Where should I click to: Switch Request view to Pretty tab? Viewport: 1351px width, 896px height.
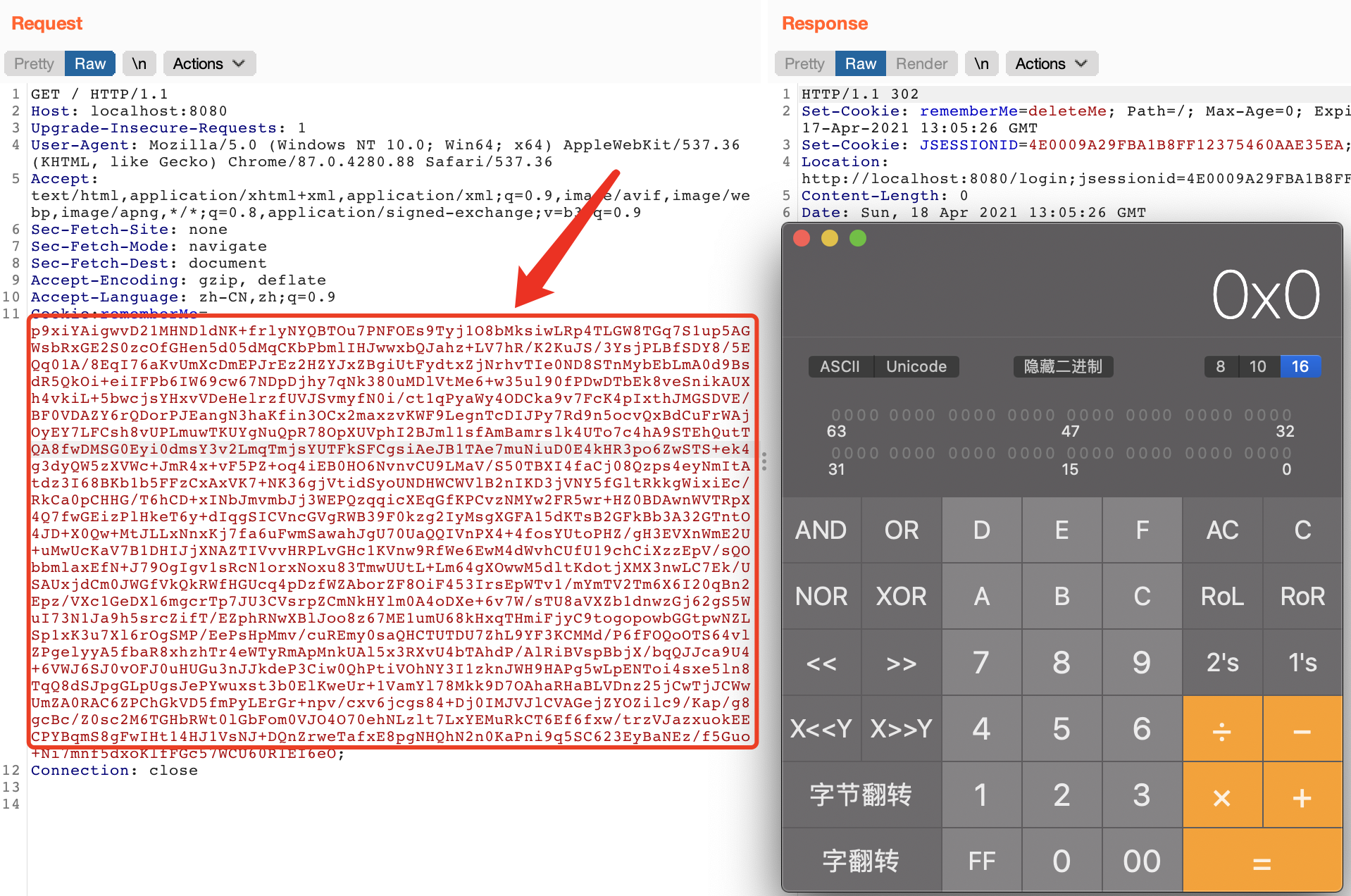[x=35, y=63]
